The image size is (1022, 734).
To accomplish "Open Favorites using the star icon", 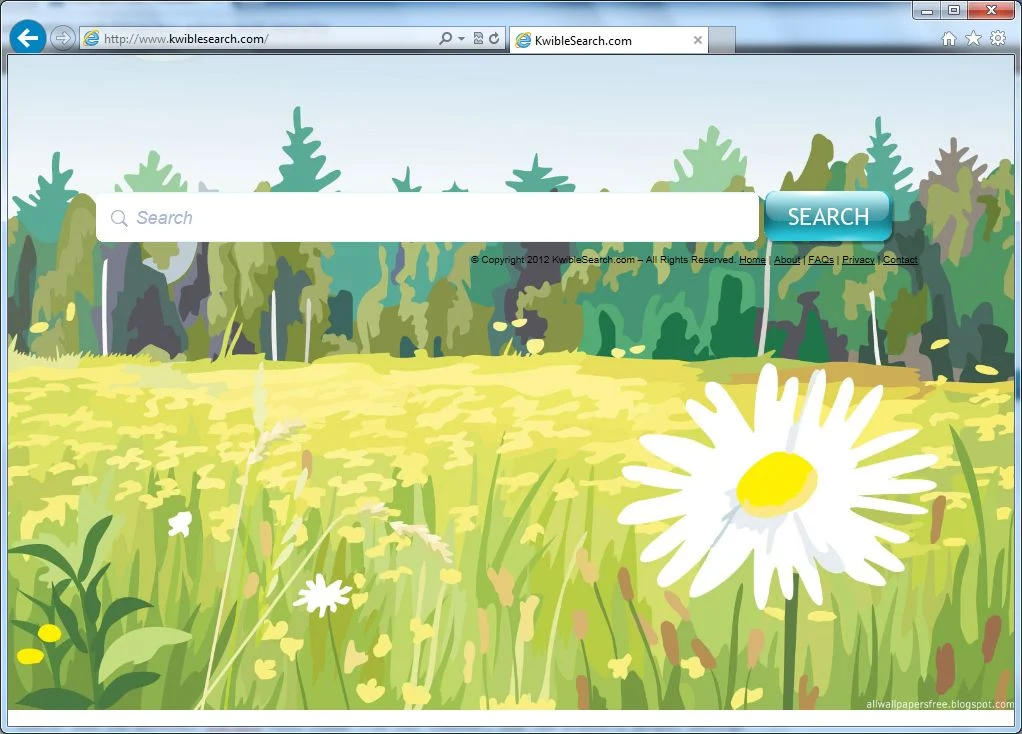I will [x=973, y=38].
